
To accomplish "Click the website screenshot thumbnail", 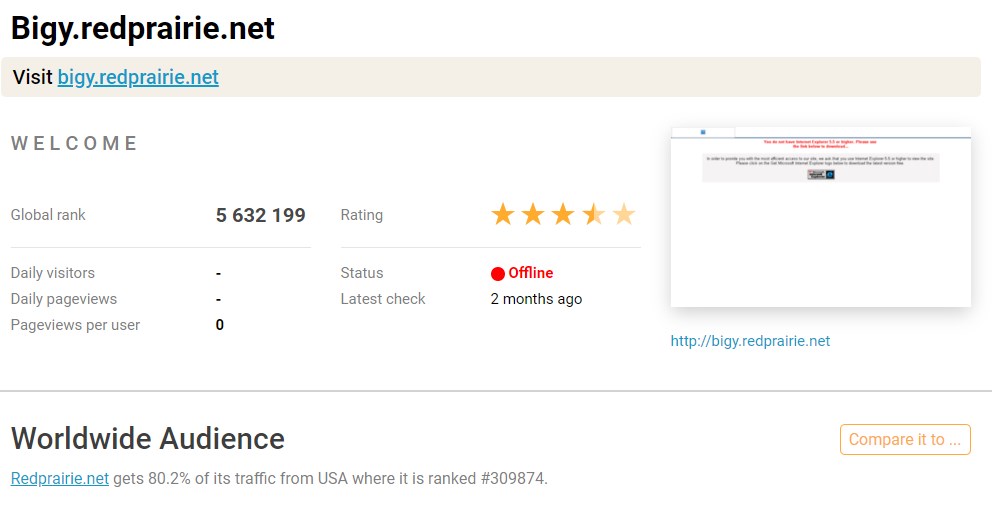I will pyautogui.click(x=821, y=216).
